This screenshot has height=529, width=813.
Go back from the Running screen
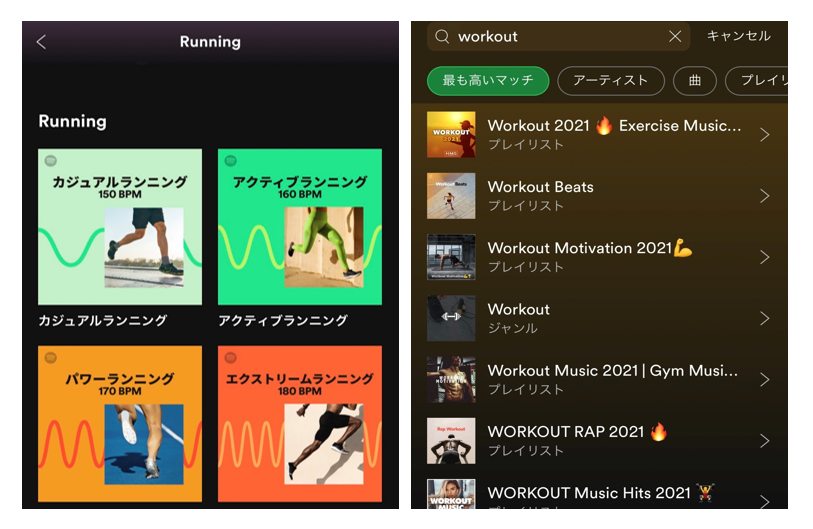coord(41,42)
